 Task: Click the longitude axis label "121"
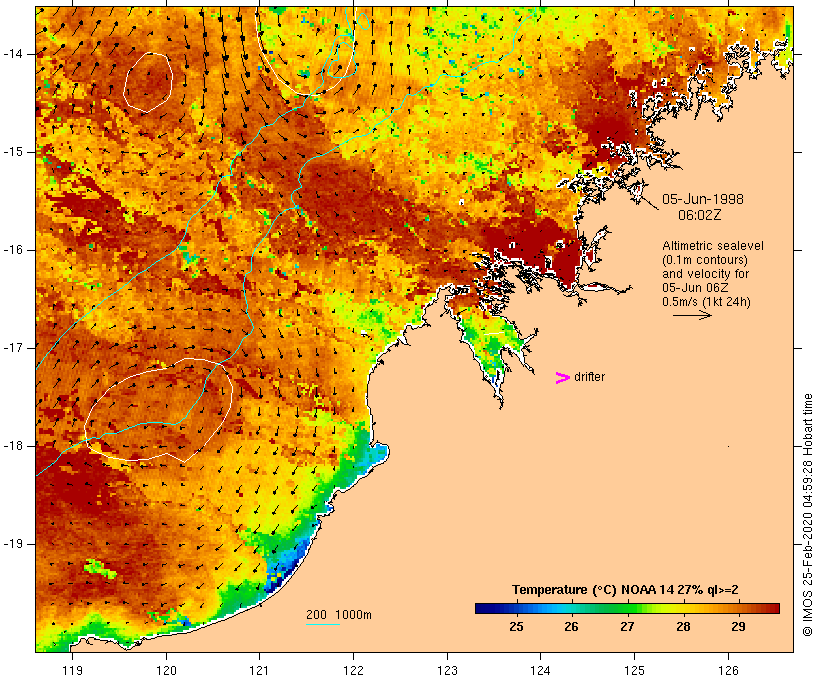coord(259,670)
